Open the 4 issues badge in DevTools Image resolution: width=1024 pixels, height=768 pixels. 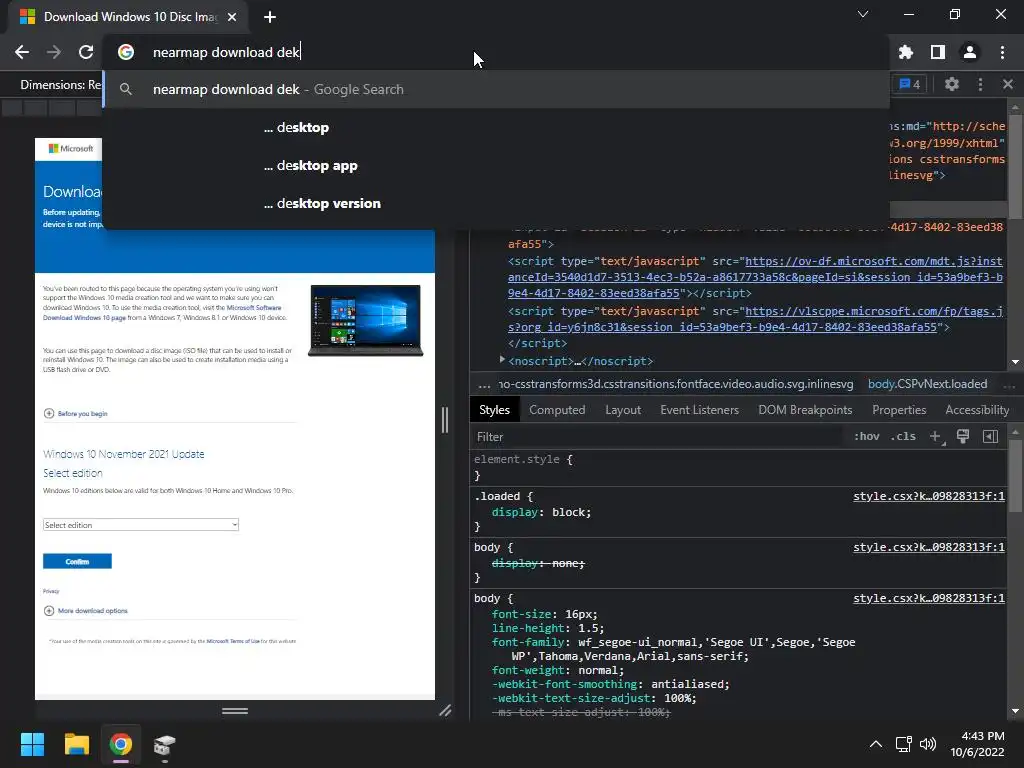coord(910,84)
